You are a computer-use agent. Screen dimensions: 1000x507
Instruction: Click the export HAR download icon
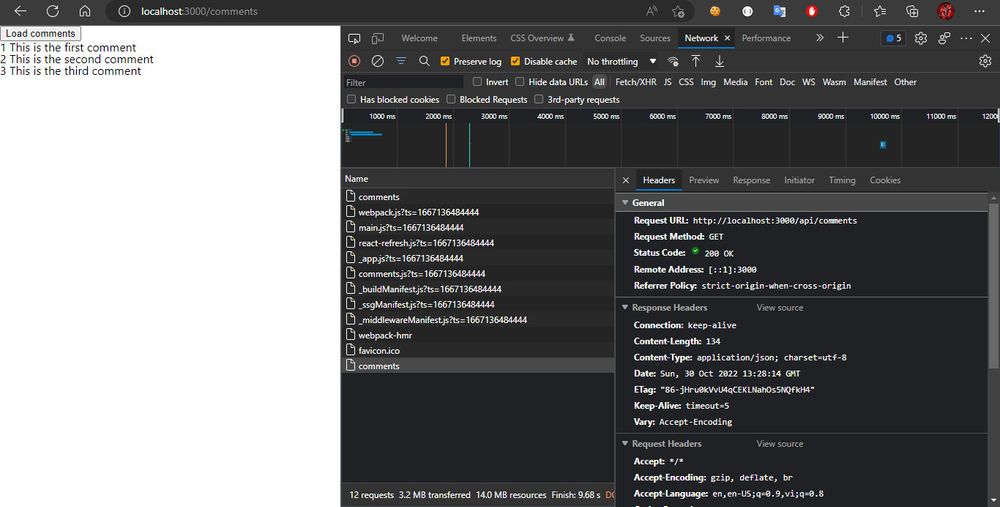719,61
